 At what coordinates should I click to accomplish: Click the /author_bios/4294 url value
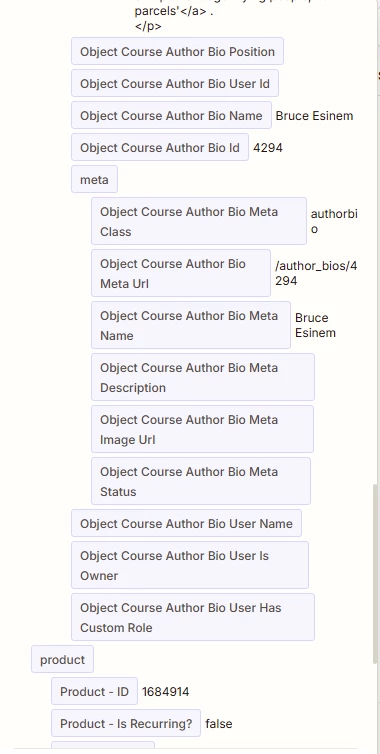(316, 273)
